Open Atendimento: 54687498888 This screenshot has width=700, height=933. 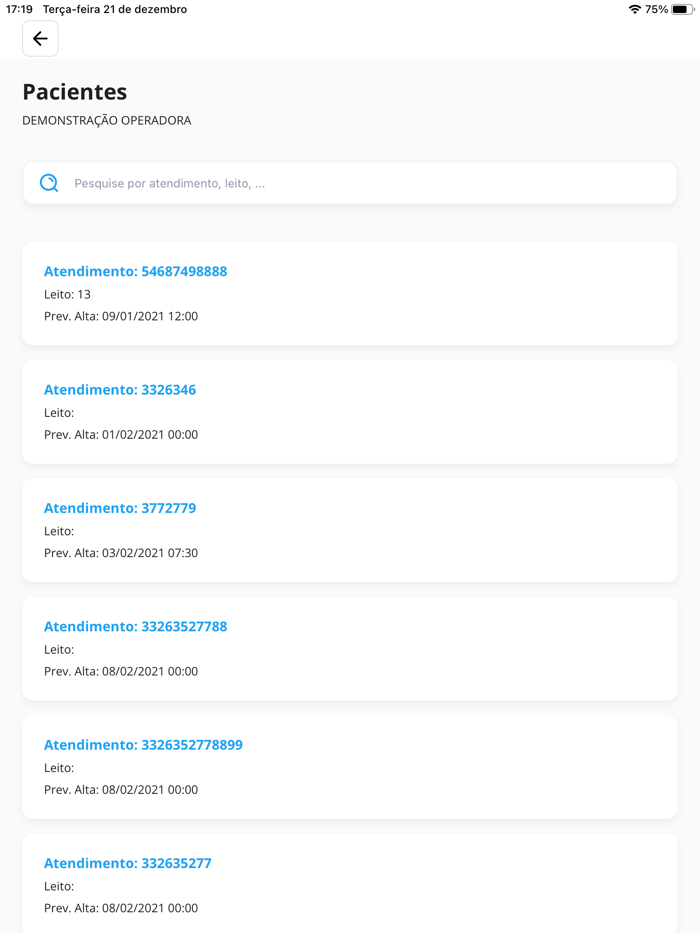[349, 293]
